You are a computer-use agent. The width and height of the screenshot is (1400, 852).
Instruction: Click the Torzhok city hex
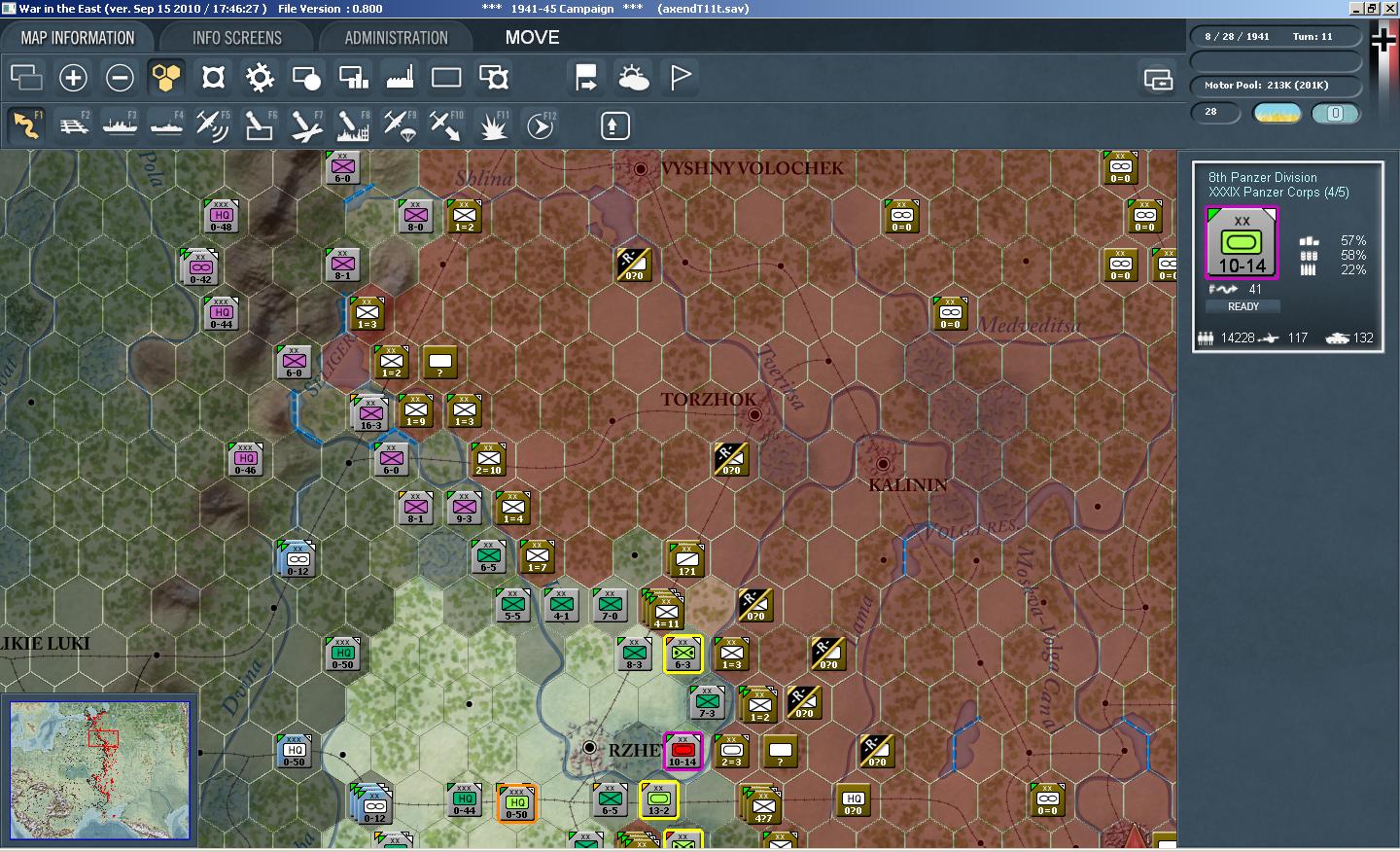click(x=755, y=414)
